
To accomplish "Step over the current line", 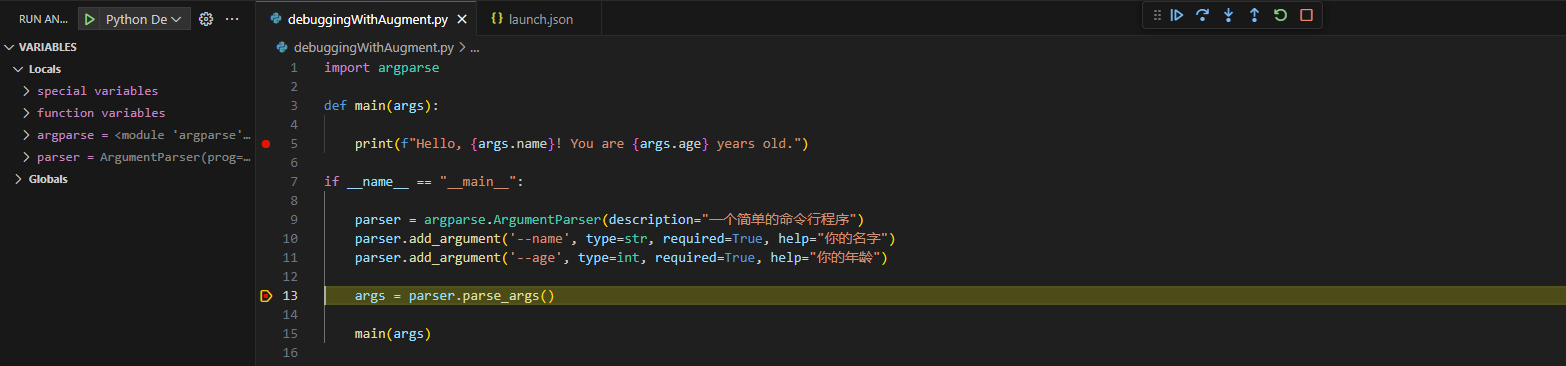I will point(1203,15).
